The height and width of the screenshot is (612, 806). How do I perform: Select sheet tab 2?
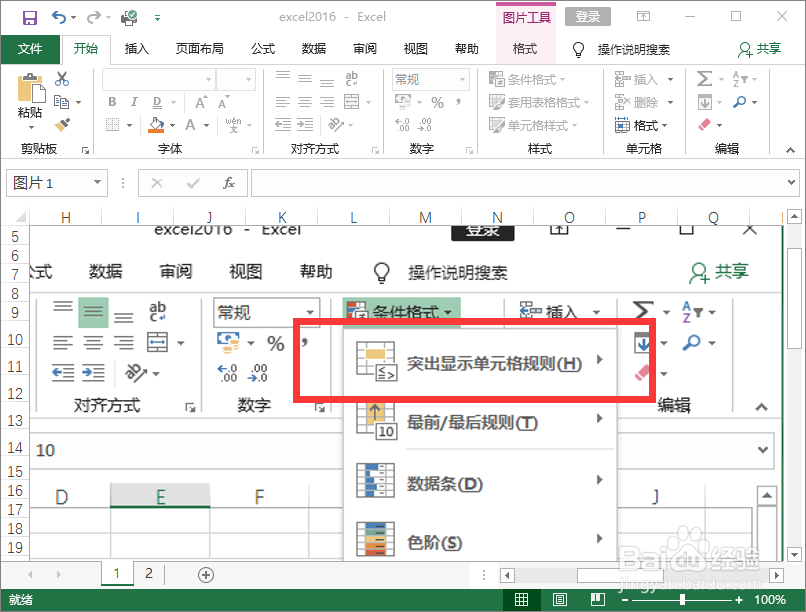coord(149,573)
